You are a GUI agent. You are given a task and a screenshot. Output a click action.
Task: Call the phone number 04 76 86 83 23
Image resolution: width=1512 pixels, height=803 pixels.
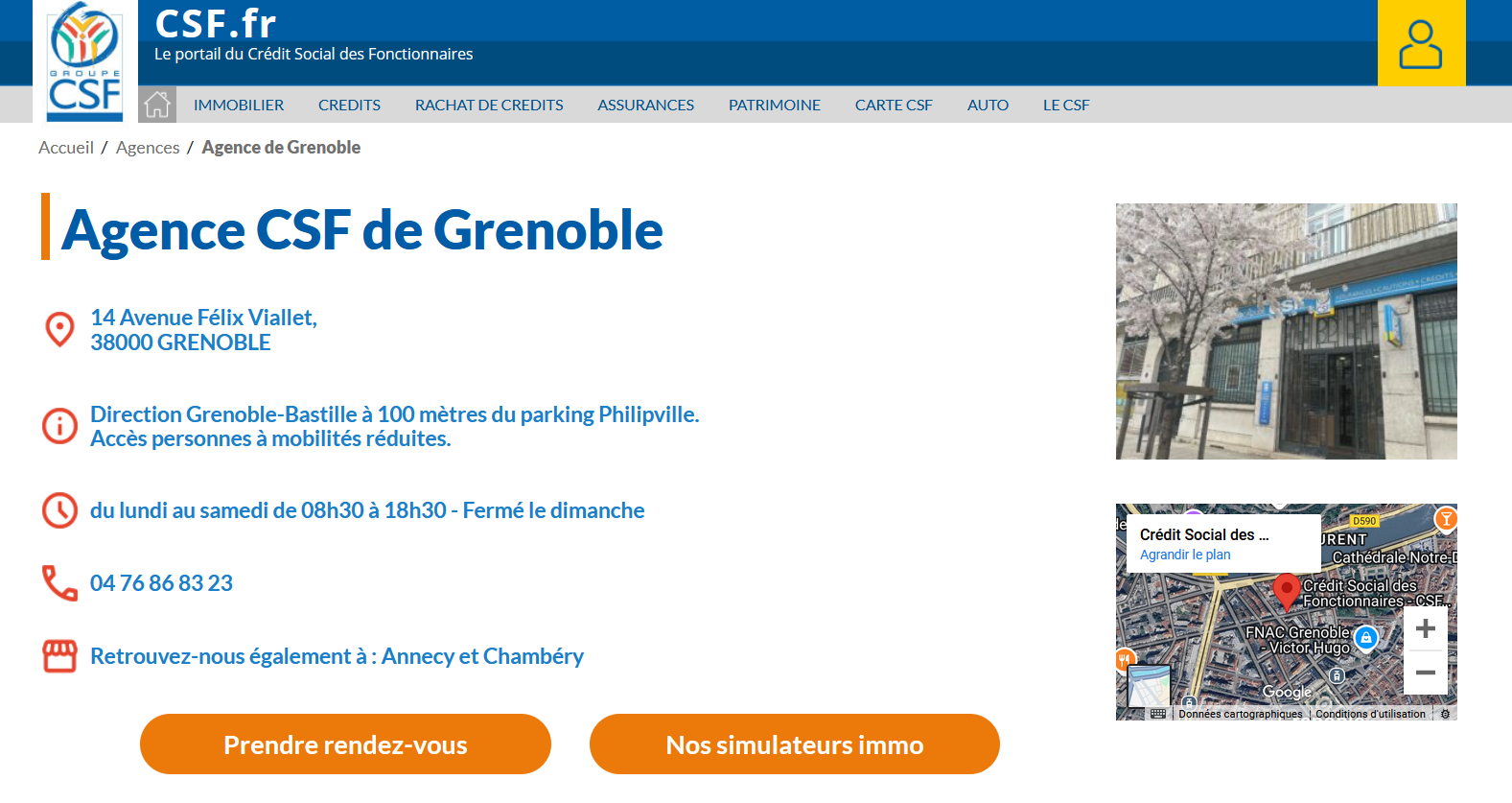click(161, 583)
